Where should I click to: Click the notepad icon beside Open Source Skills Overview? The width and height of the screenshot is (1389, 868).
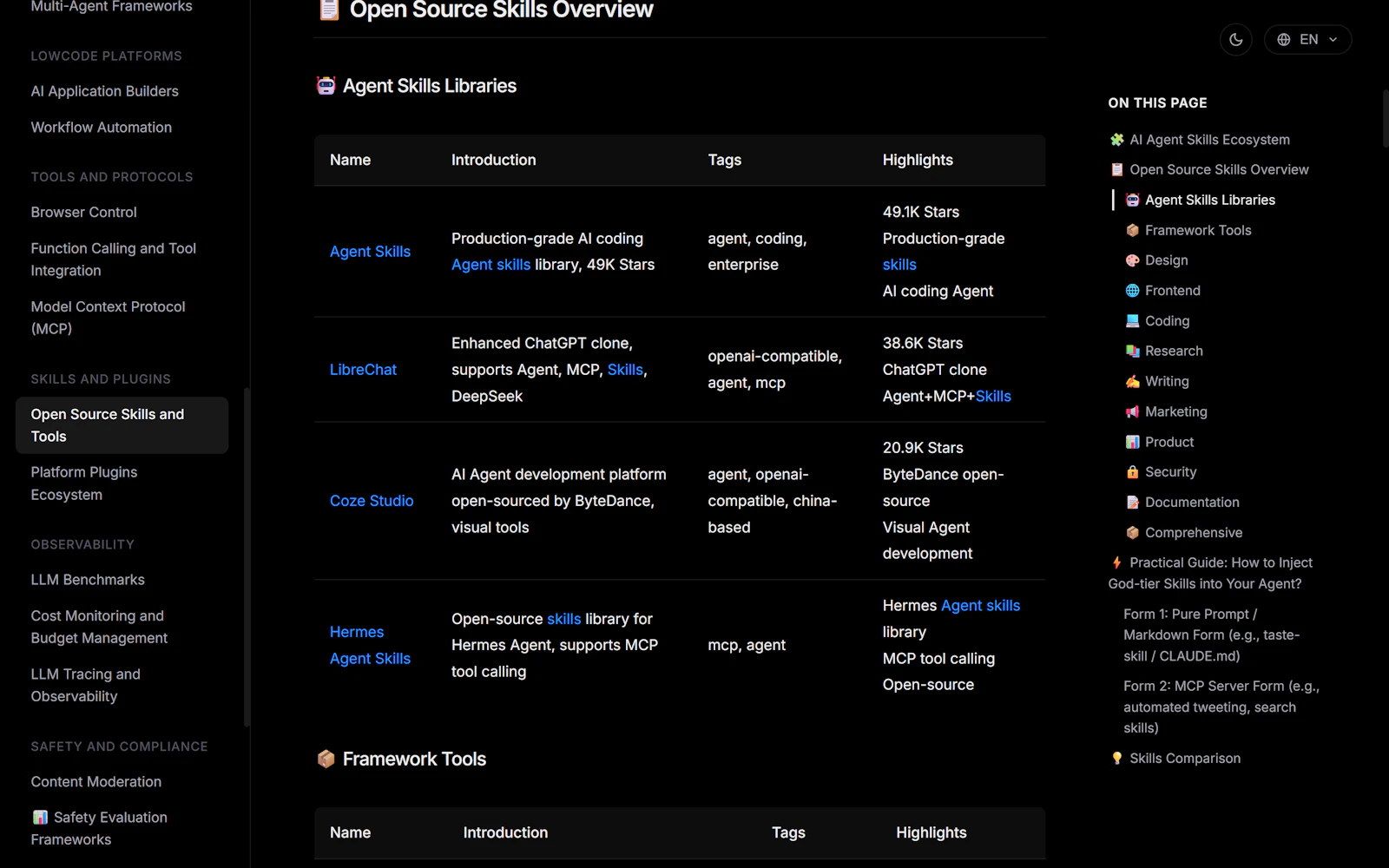pyautogui.click(x=1117, y=170)
